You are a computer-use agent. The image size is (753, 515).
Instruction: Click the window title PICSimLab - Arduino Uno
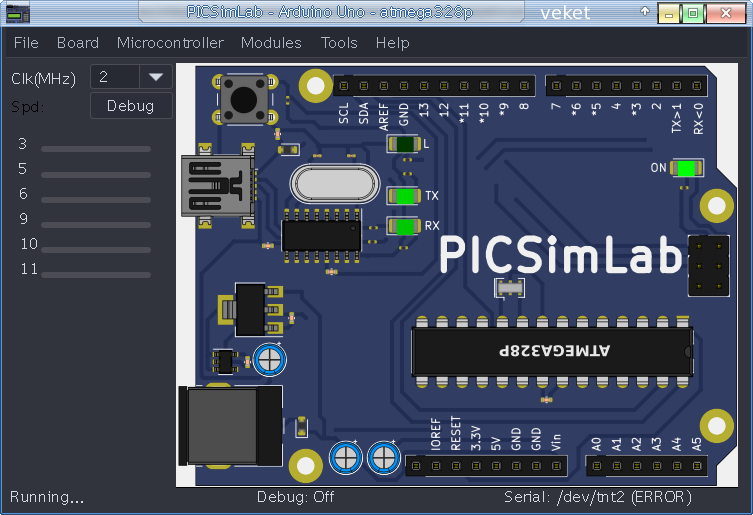pyautogui.click(x=329, y=12)
